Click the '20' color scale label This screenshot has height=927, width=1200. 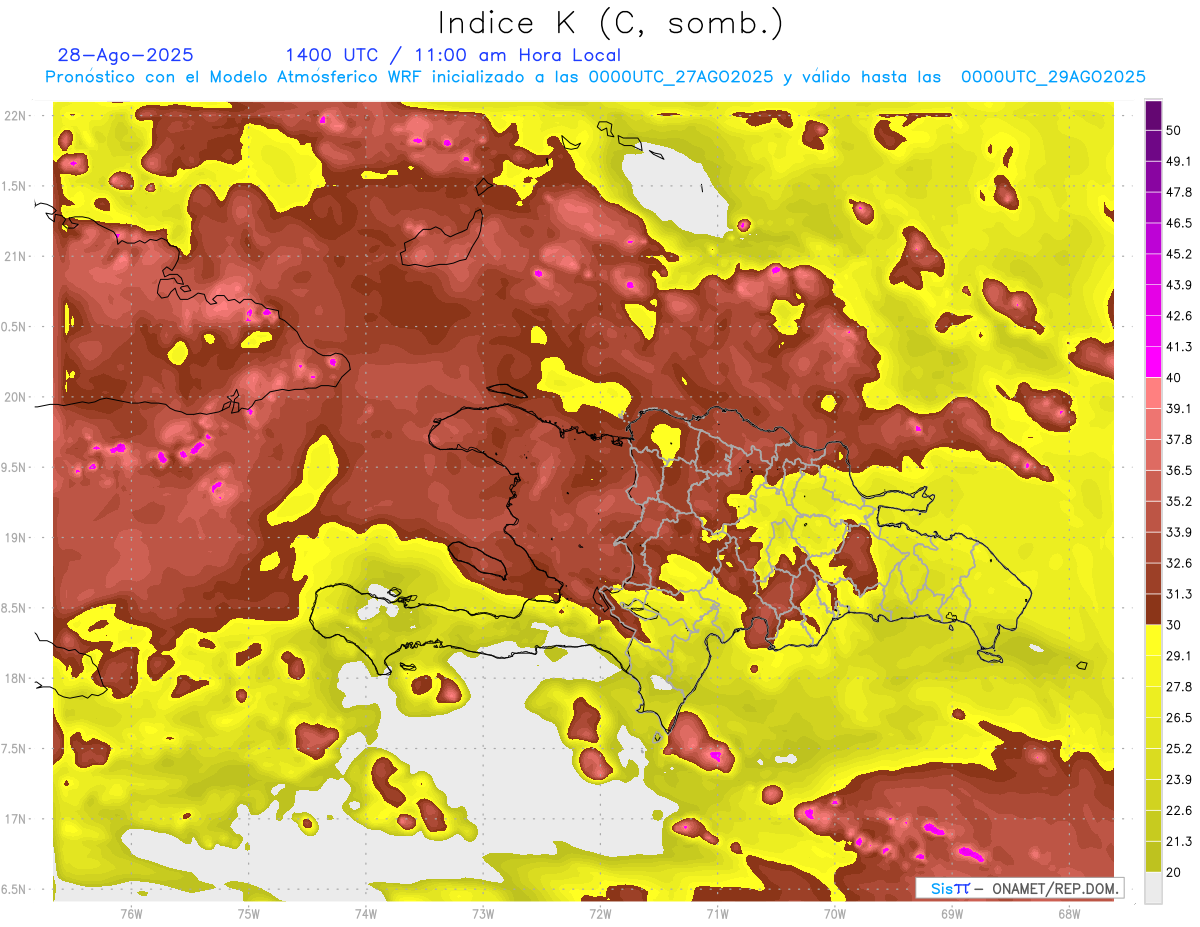[x=1175, y=872]
